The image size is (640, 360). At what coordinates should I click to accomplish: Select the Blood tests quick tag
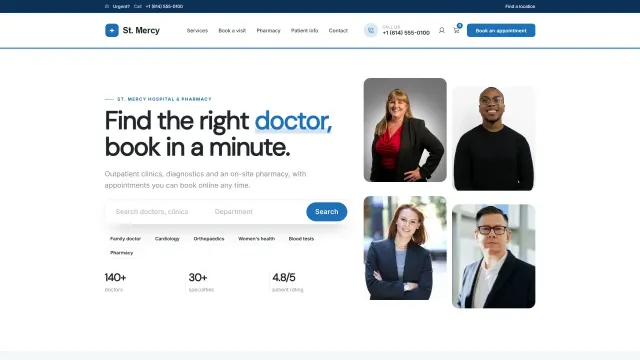[x=301, y=239]
